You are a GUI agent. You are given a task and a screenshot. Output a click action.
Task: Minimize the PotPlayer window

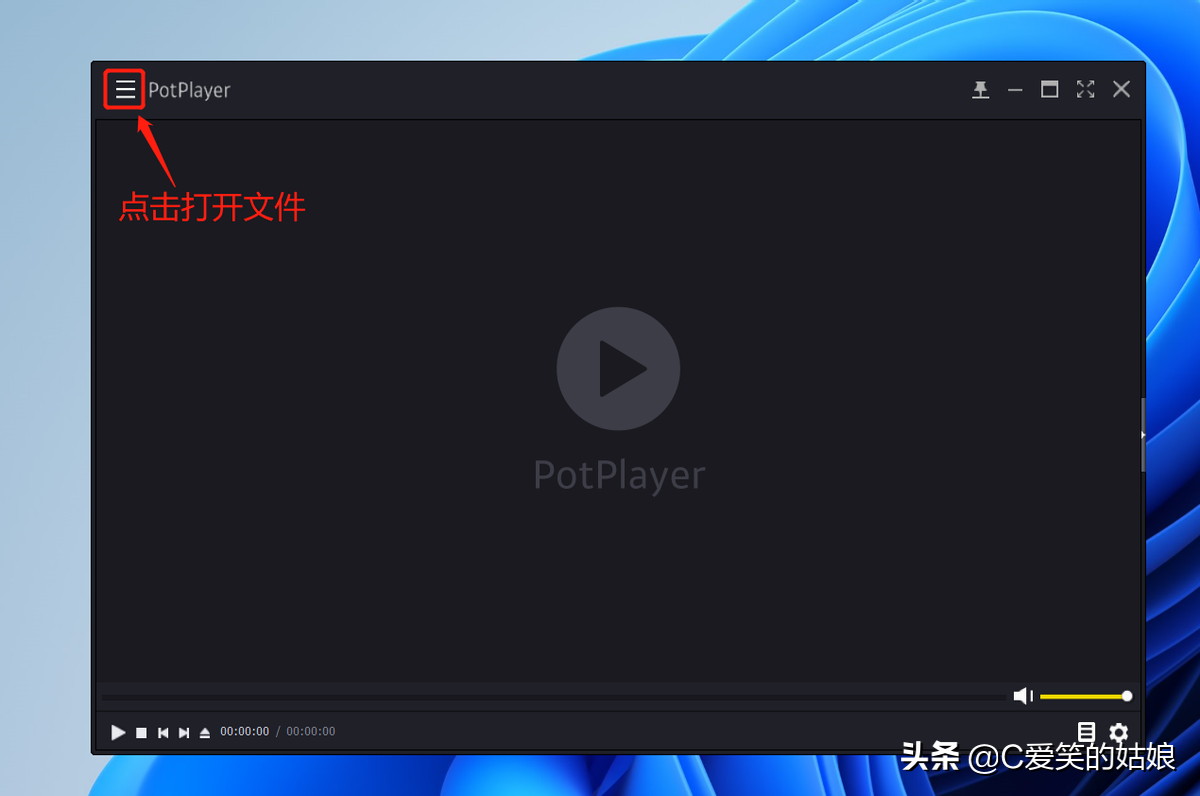coord(1015,90)
